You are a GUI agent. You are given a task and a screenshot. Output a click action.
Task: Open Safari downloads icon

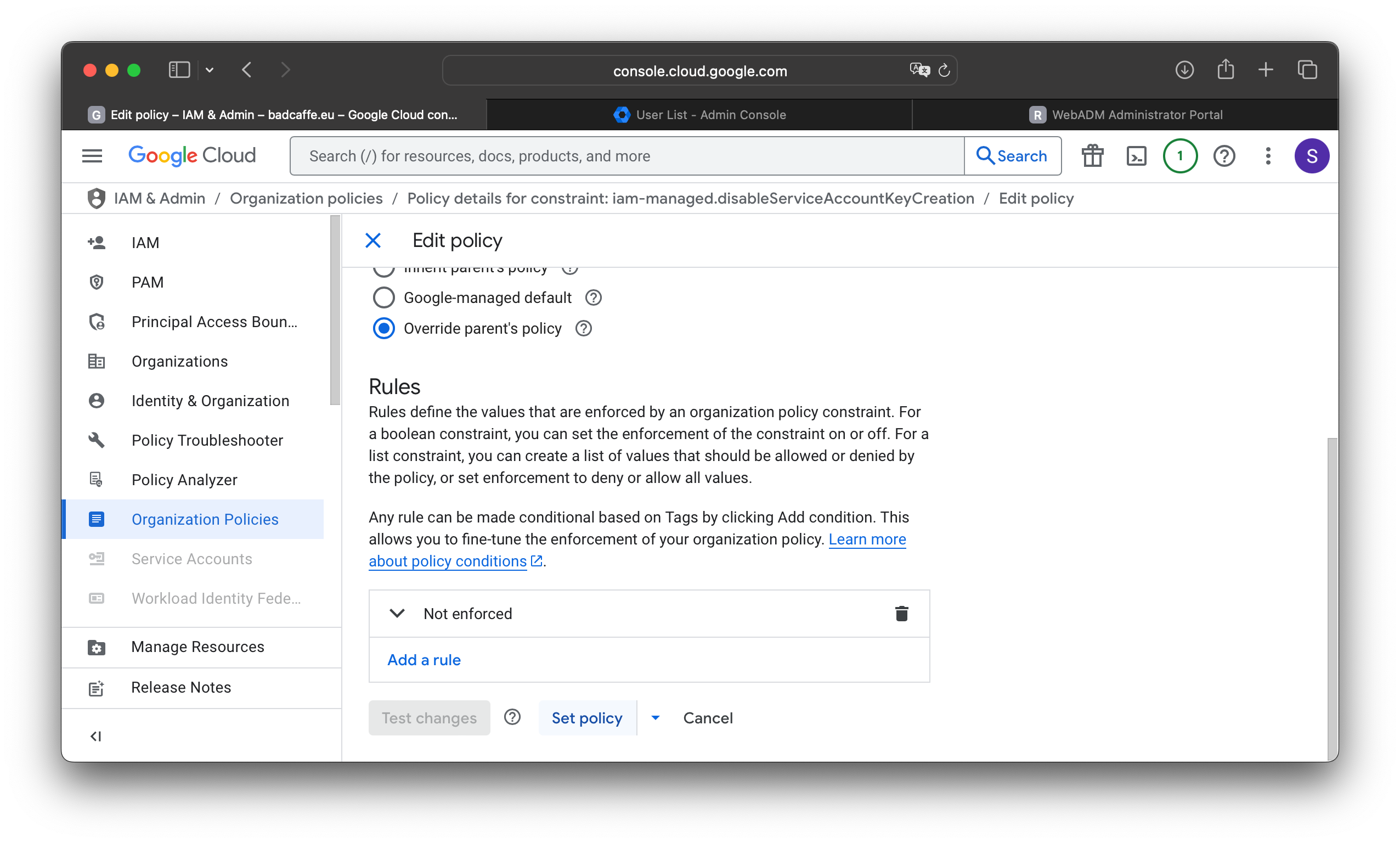tap(1184, 70)
